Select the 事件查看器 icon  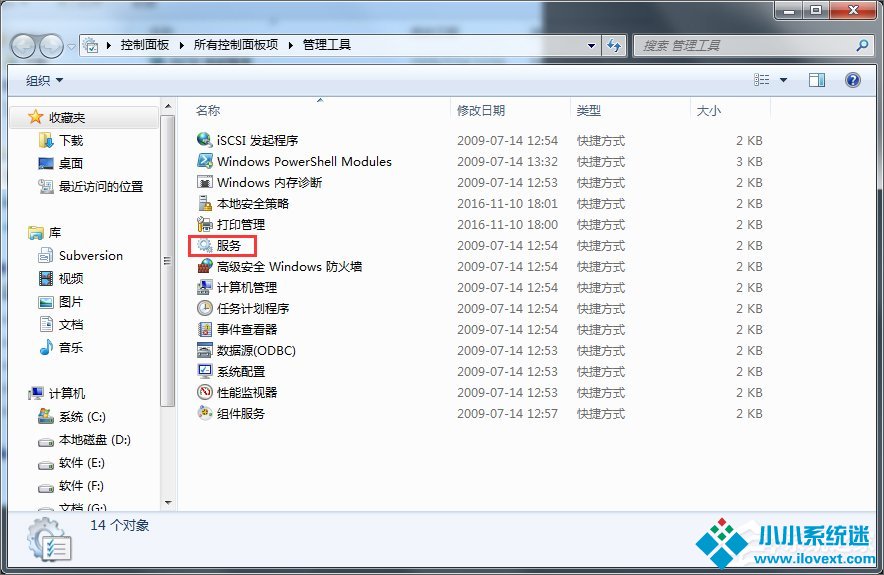coord(205,329)
